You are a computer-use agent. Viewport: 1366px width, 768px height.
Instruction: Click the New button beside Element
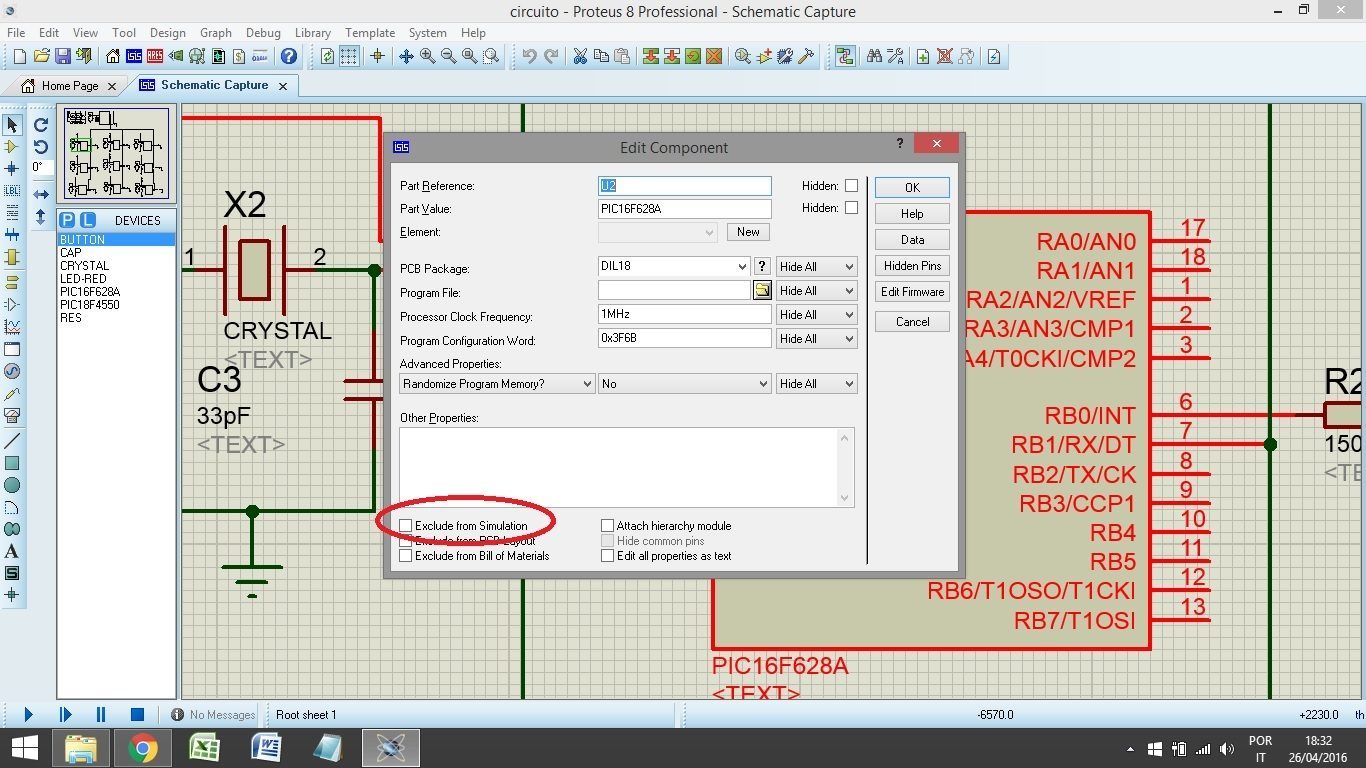tap(748, 232)
